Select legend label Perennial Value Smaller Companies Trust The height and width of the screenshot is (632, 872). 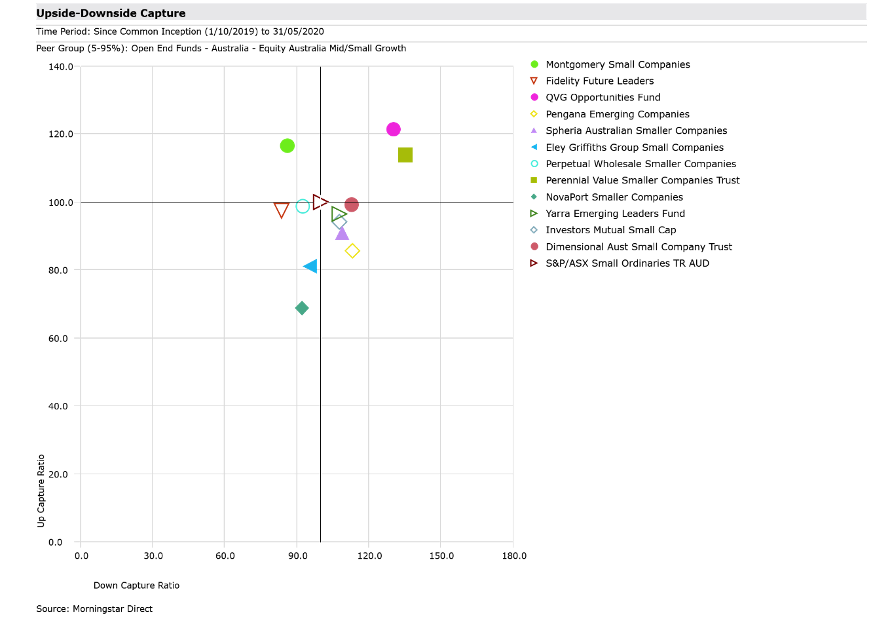pos(643,180)
